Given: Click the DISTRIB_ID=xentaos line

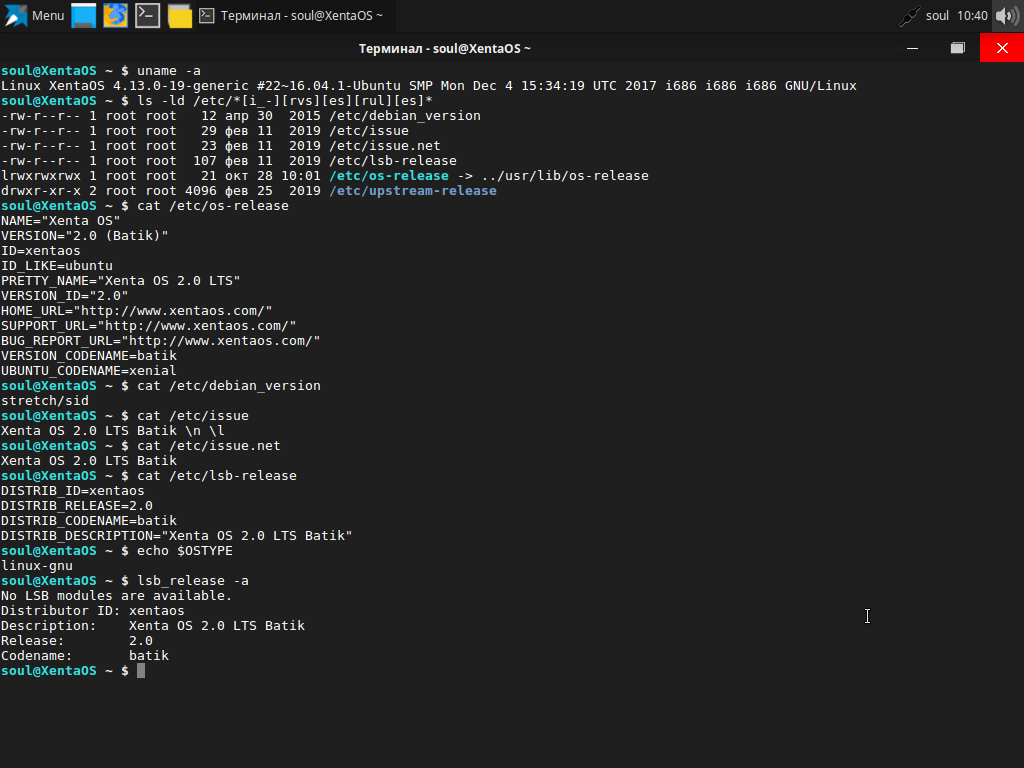Looking at the screenshot, I should [x=72, y=491].
